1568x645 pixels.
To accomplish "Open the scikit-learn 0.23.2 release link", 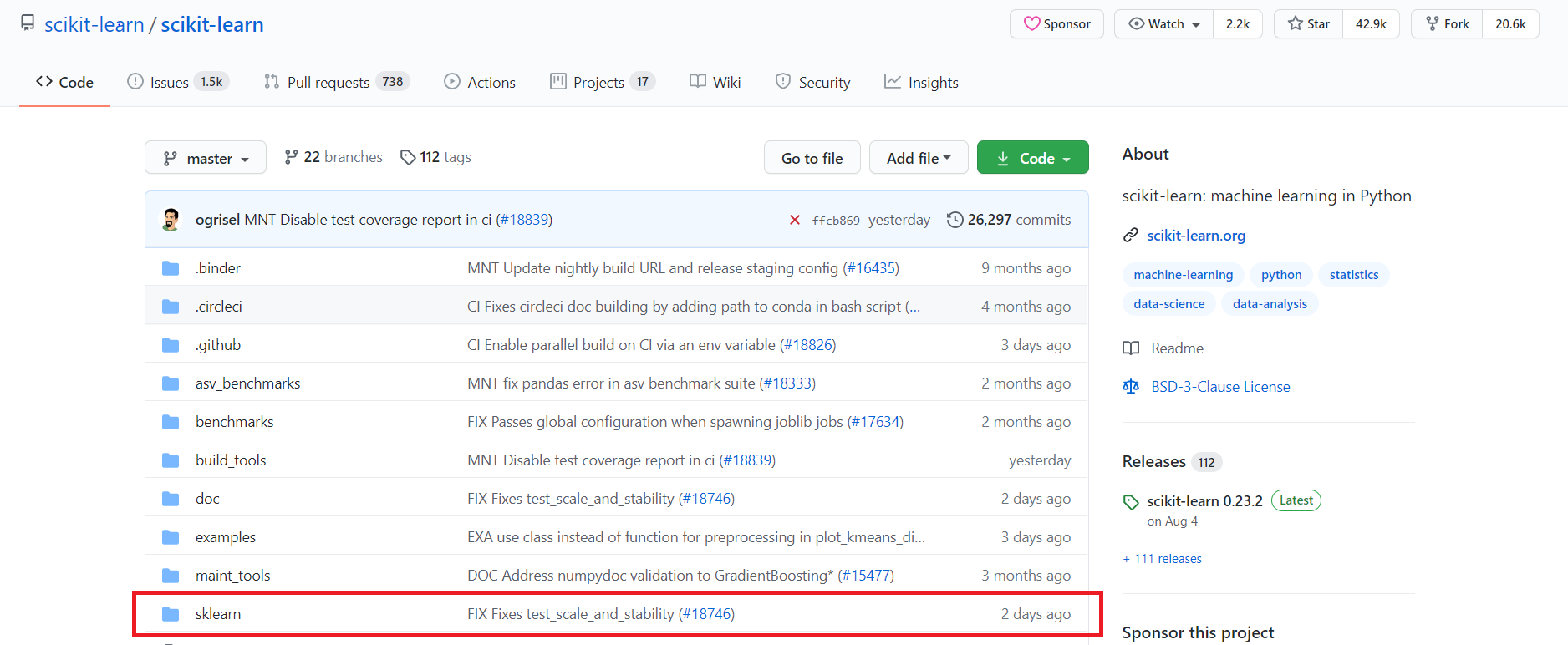I will coord(1204,501).
